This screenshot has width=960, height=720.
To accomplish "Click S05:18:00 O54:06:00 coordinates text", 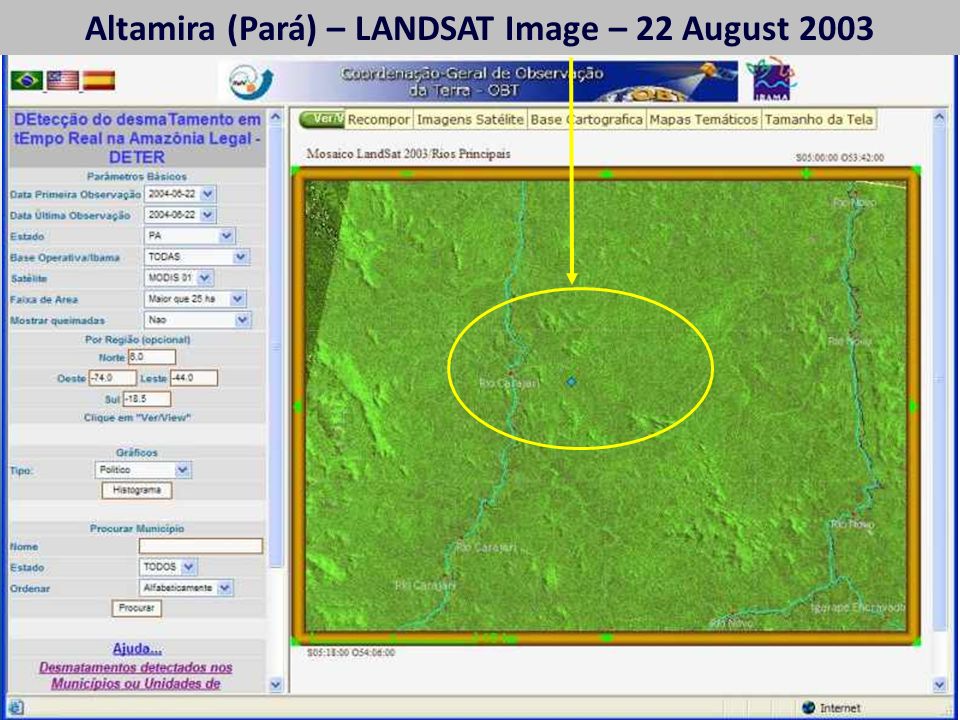I will [x=351, y=653].
